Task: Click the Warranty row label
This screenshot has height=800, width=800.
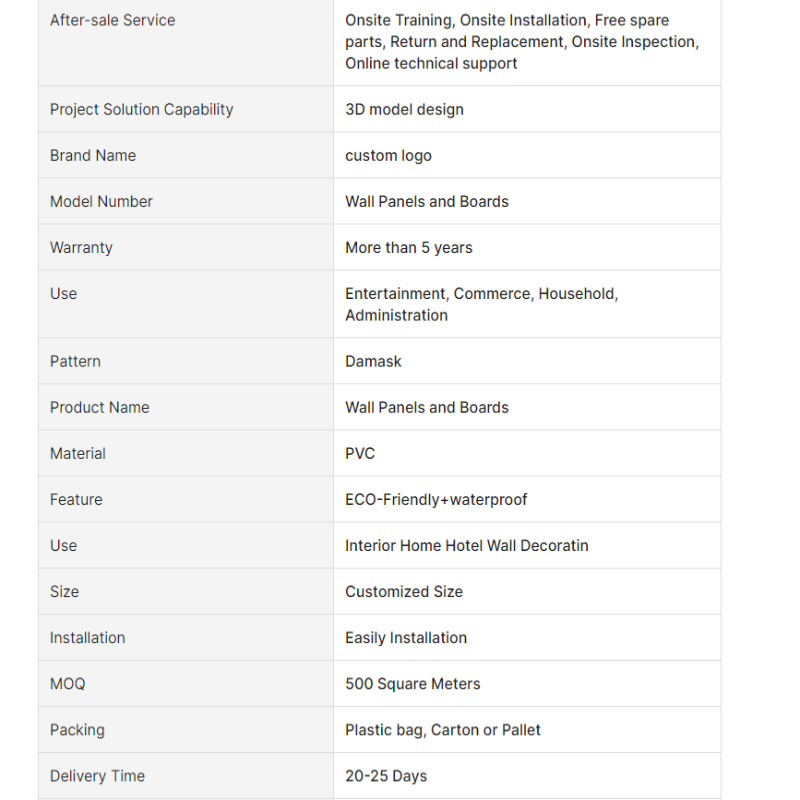Action: (x=81, y=247)
